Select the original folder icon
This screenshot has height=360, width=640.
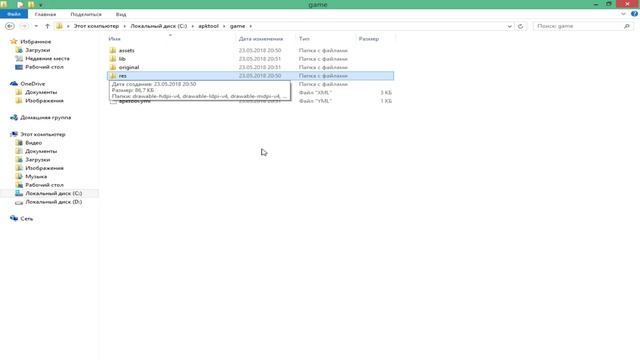[x=113, y=67]
